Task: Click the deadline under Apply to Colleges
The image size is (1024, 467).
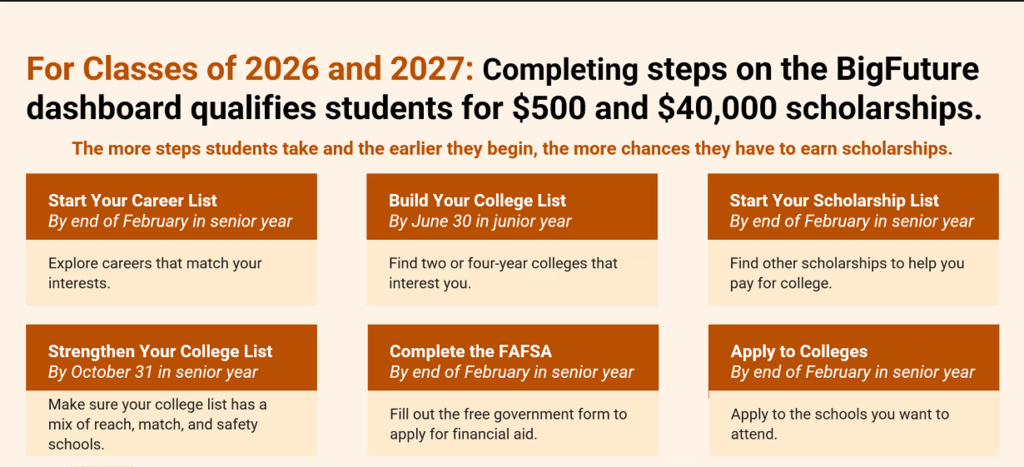Action: point(853,372)
